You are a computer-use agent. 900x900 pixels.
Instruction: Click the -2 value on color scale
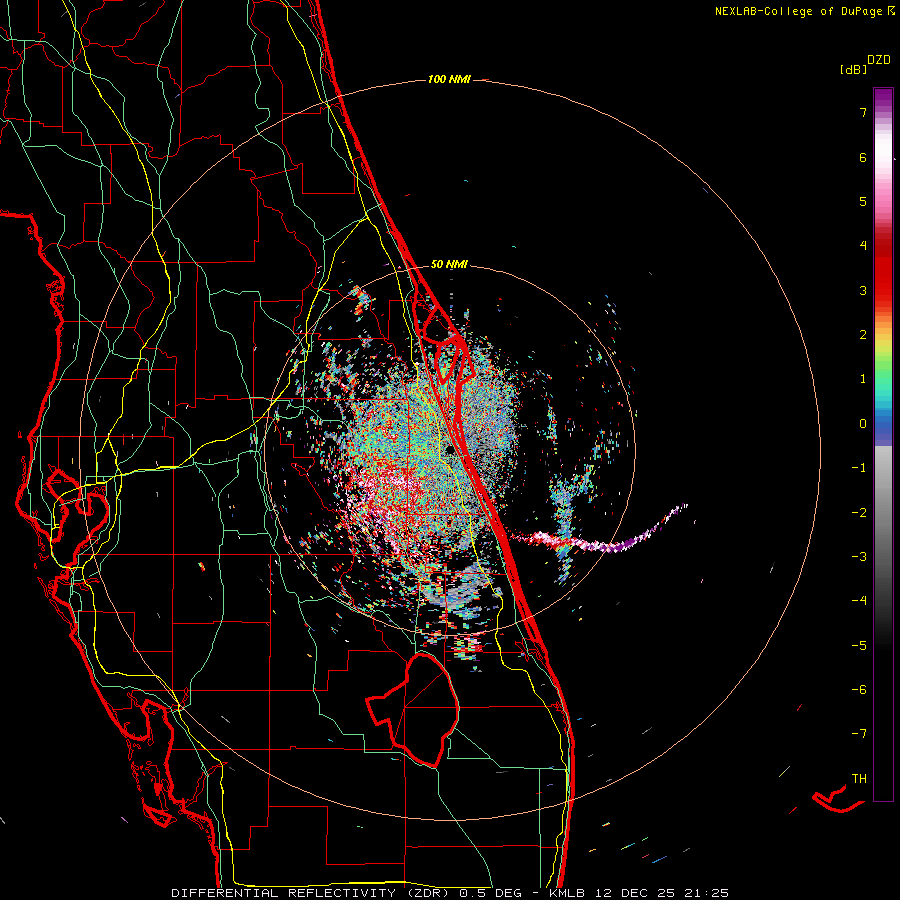point(859,513)
